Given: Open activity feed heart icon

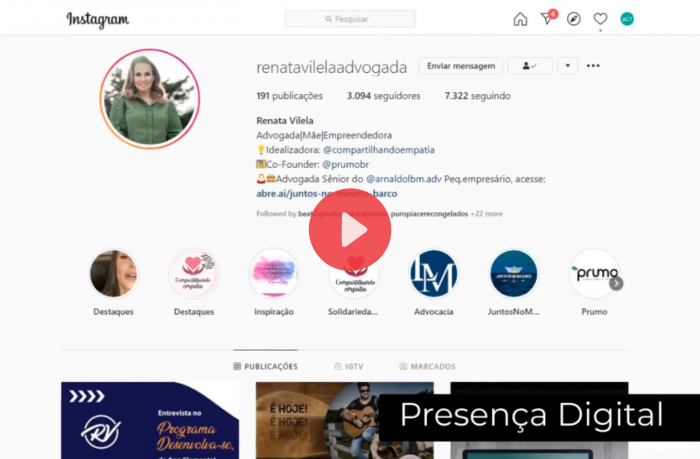Looking at the screenshot, I should (x=600, y=19).
